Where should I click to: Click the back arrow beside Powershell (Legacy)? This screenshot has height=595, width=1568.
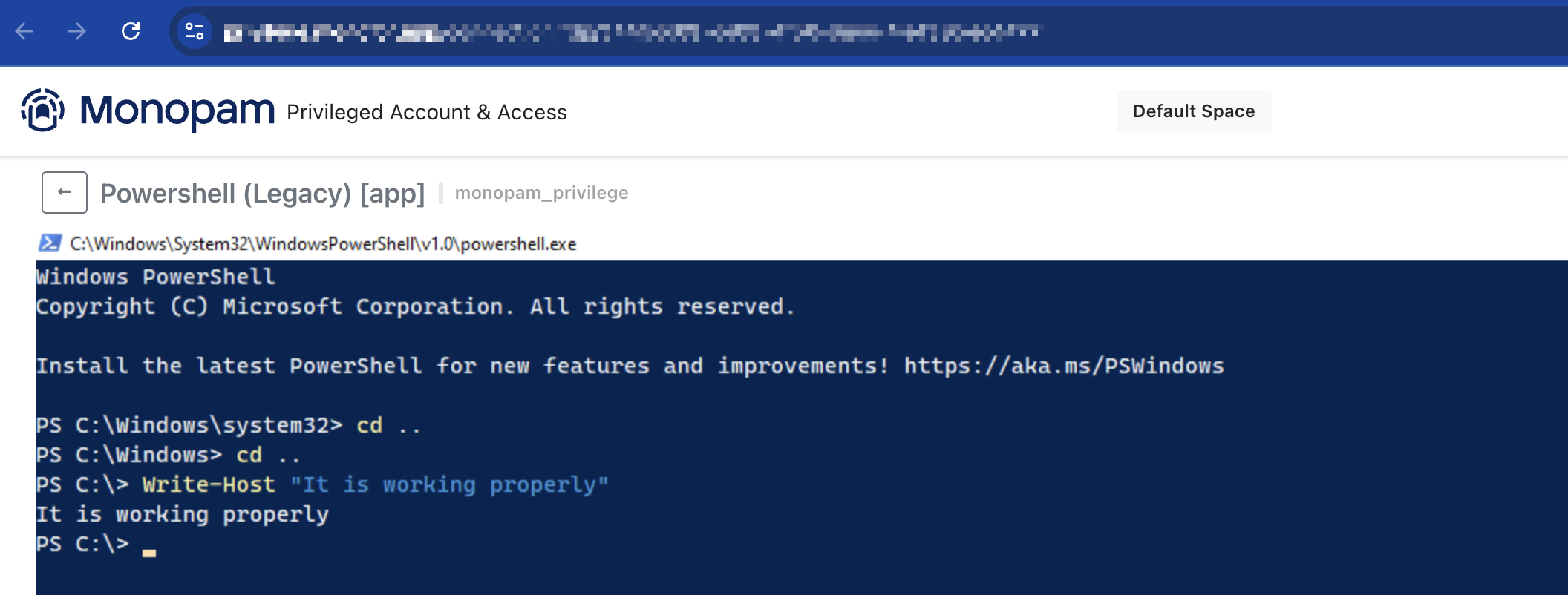click(64, 192)
